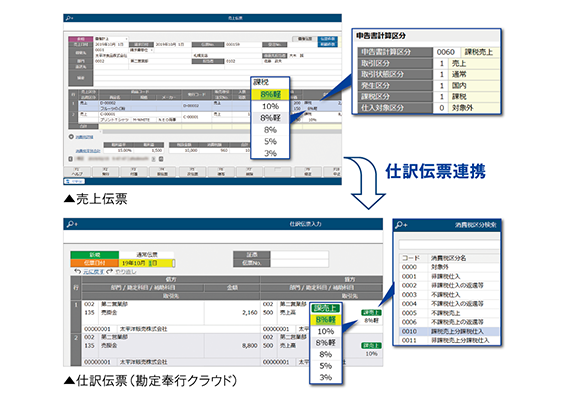Choose 8%軽 below 10% in the lower rate list
The width and height of the screenshot is (575, 401).
326,343
